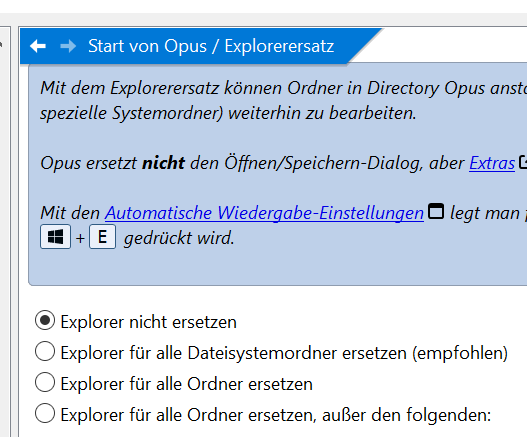The height and width of the screenshot is (437, 527).
Task: Click the Windows logo key icon
Action: tap(55, 237)
